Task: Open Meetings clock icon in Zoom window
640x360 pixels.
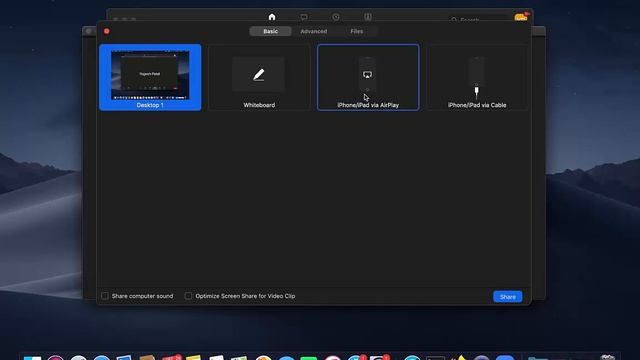Action: (336, 17)
